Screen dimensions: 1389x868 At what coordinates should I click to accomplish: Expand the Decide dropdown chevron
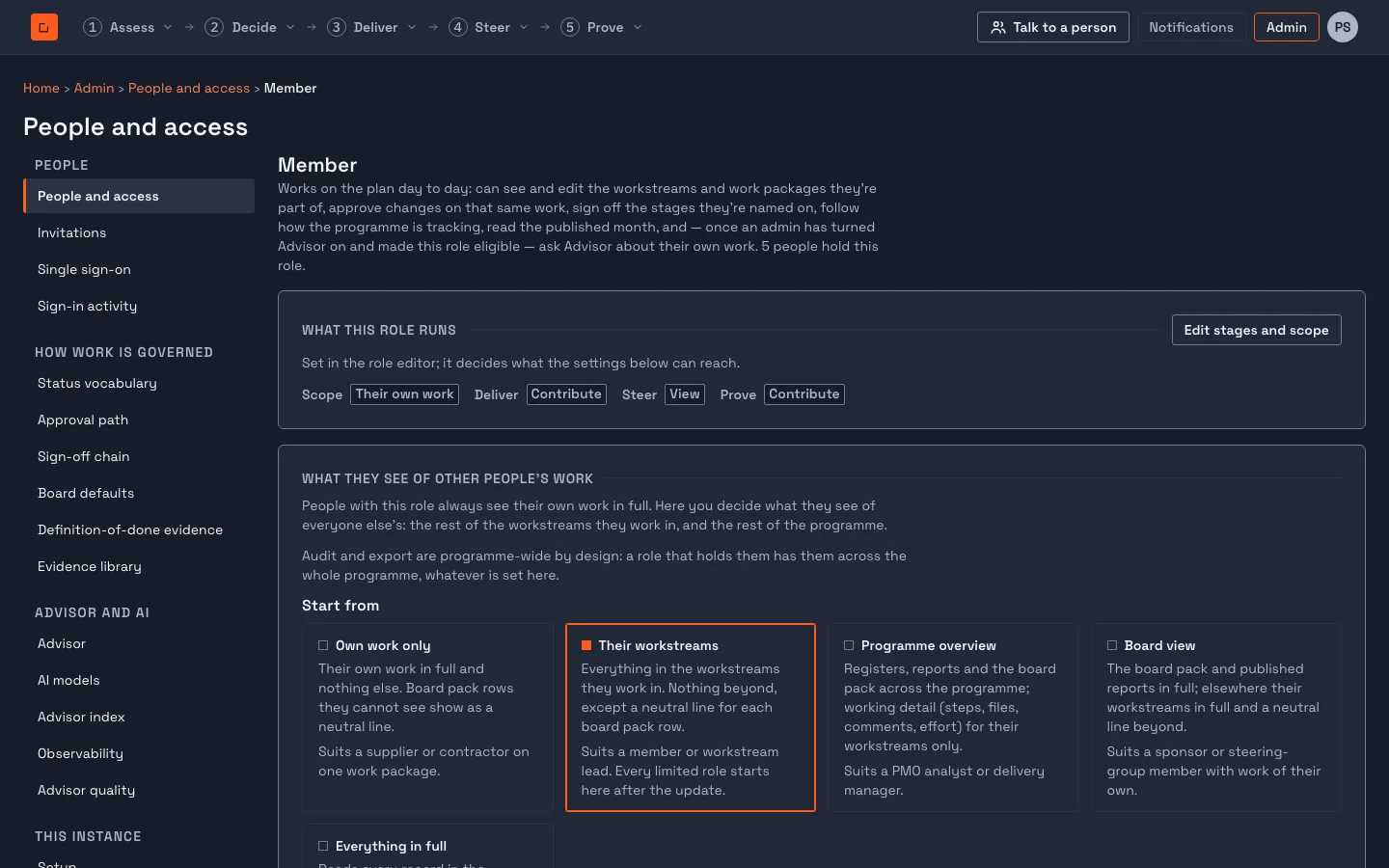pos(290,27)
